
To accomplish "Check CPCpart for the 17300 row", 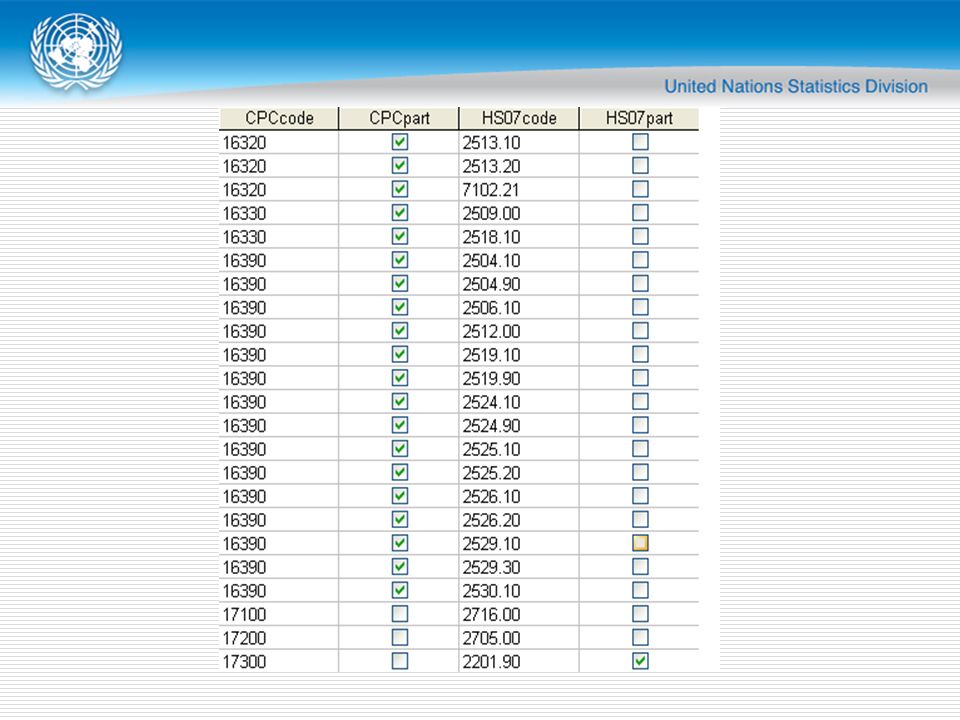I will (x=400, y=661).
